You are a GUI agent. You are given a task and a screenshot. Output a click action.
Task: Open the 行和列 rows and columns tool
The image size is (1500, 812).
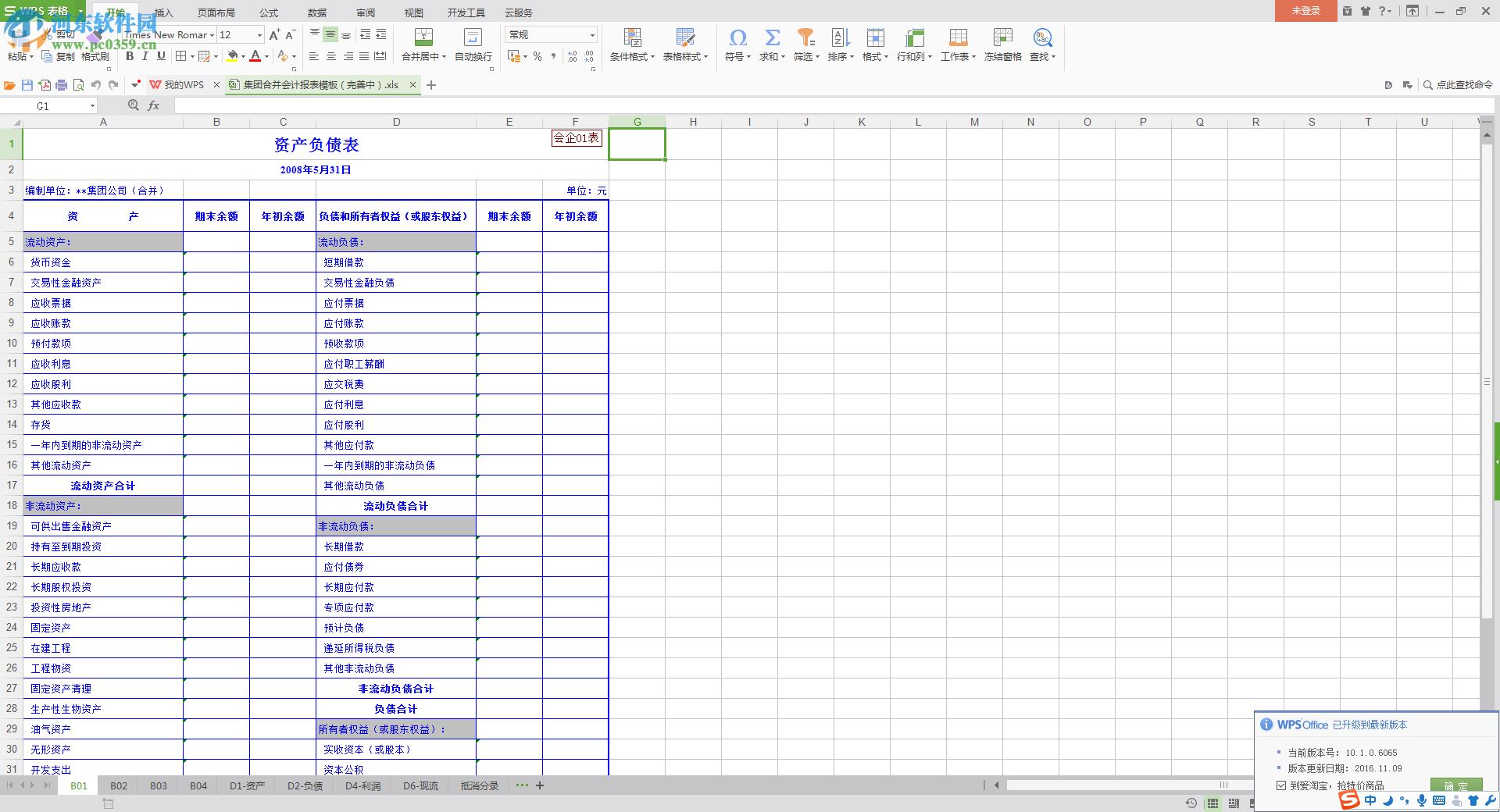(914, 45)
